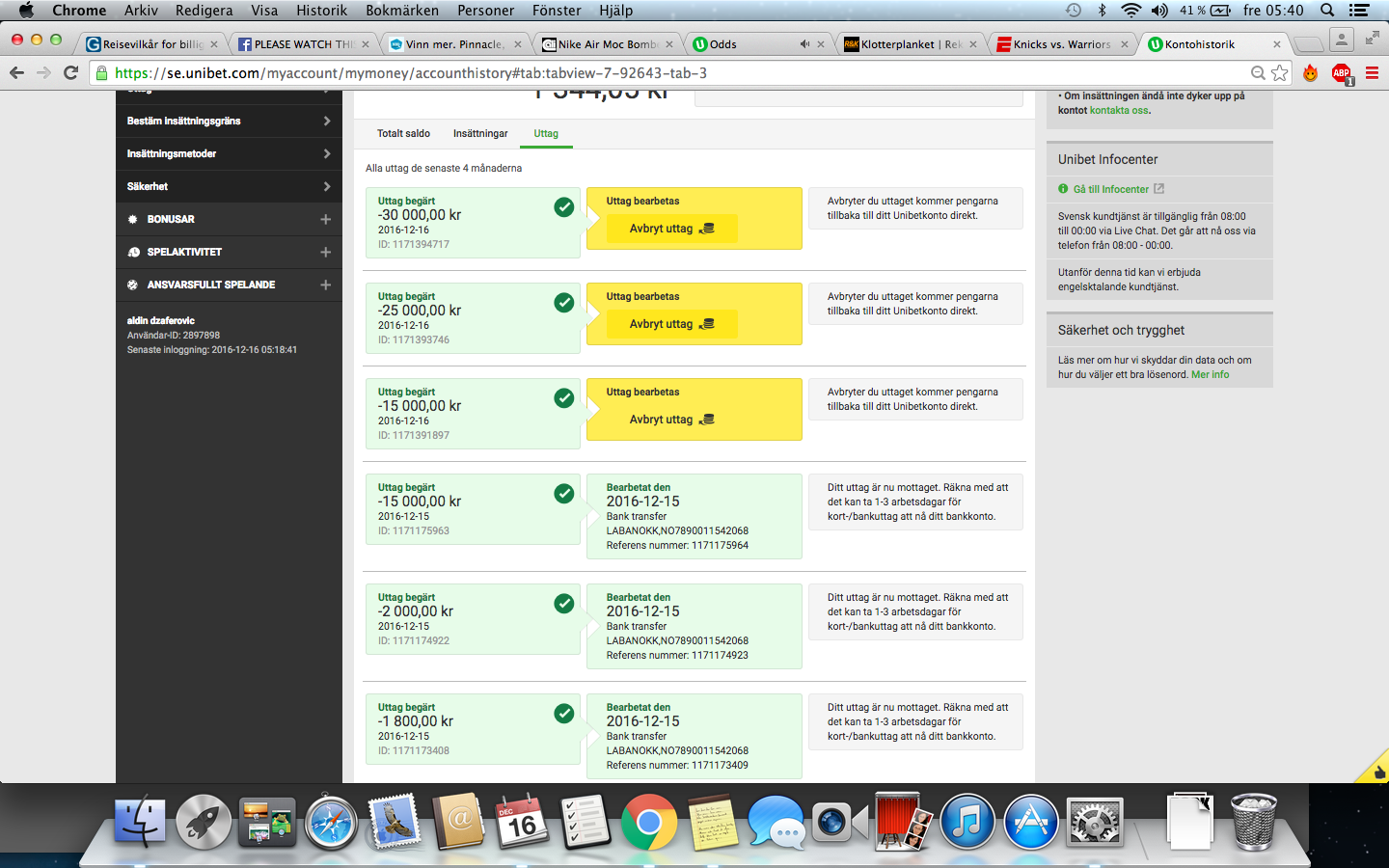The width and height of the screenshot is (1389, 868).
Task: Click the flame extension icon in Chrome toolbar
Action: pyautogui.click(x=1310, y=72)
